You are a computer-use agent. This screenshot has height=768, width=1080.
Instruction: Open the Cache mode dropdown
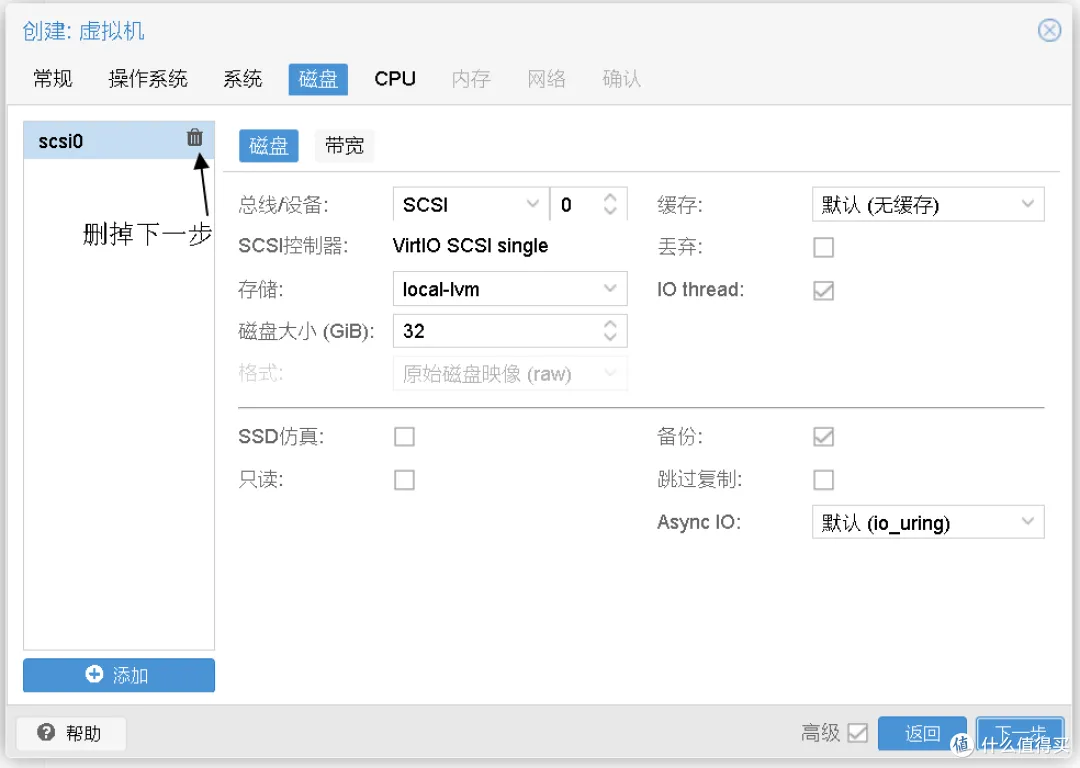(927, 205)
